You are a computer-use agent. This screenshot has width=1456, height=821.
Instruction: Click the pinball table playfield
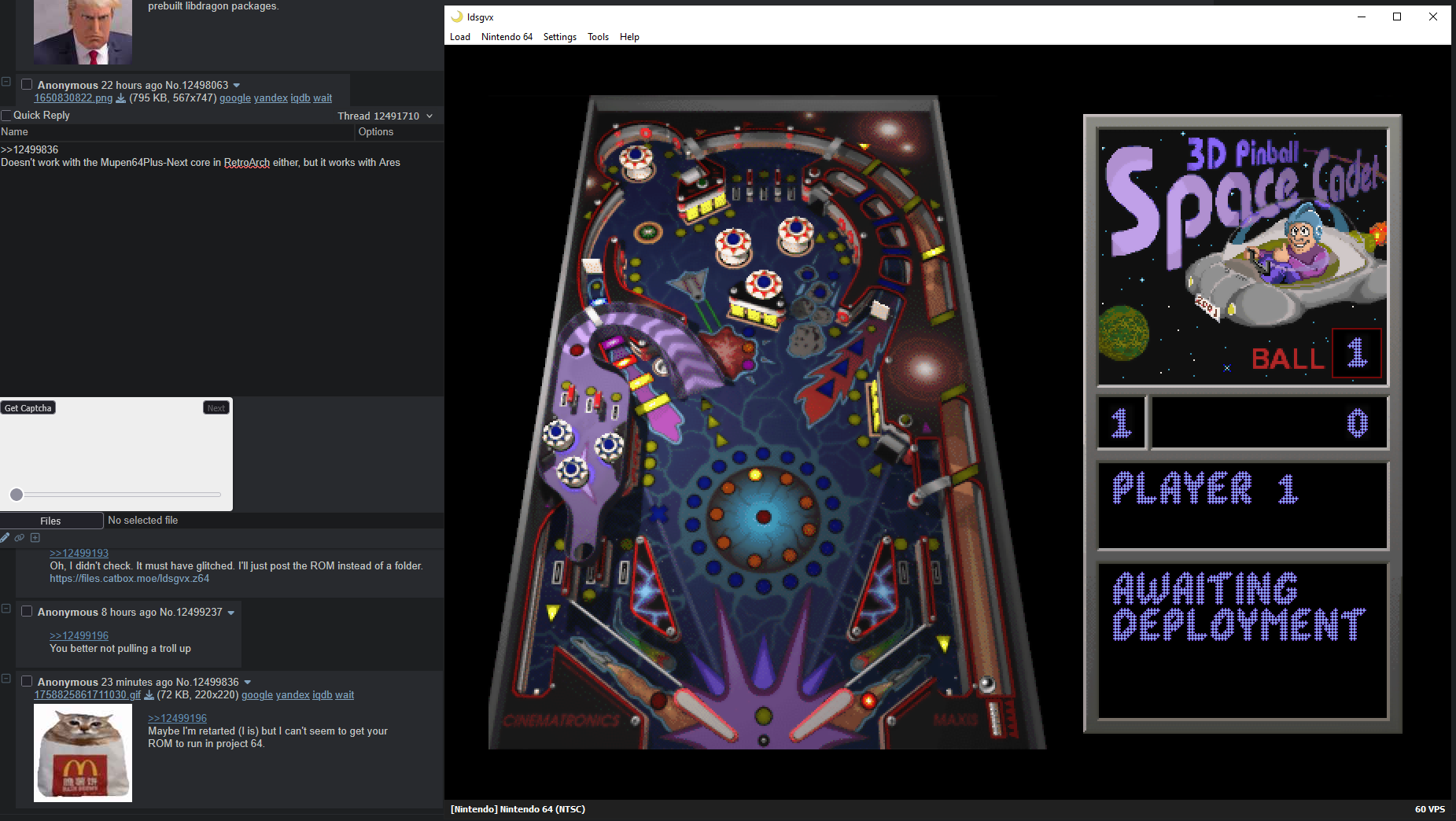click(767, 423)
